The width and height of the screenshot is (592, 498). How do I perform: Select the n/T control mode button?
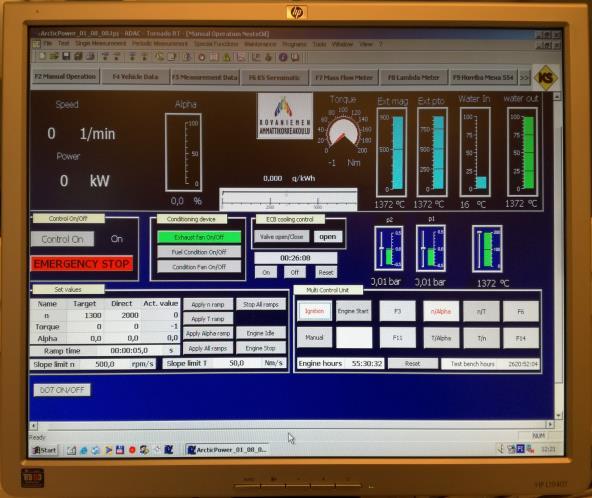(x=481, y=311)
